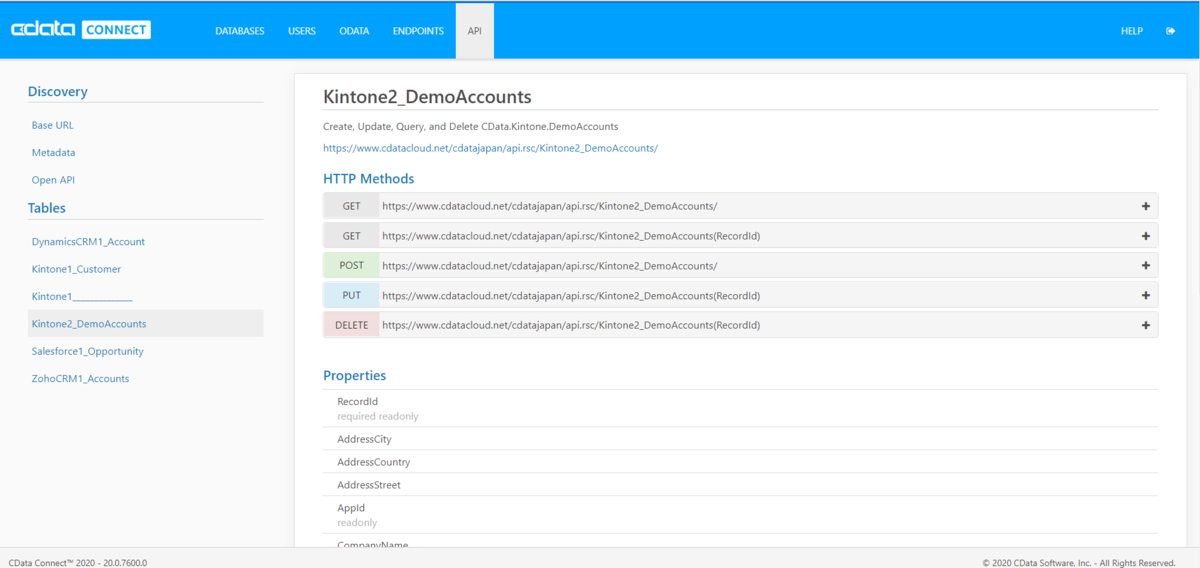Select Kintone1_Customer table

tap(76, 269)
